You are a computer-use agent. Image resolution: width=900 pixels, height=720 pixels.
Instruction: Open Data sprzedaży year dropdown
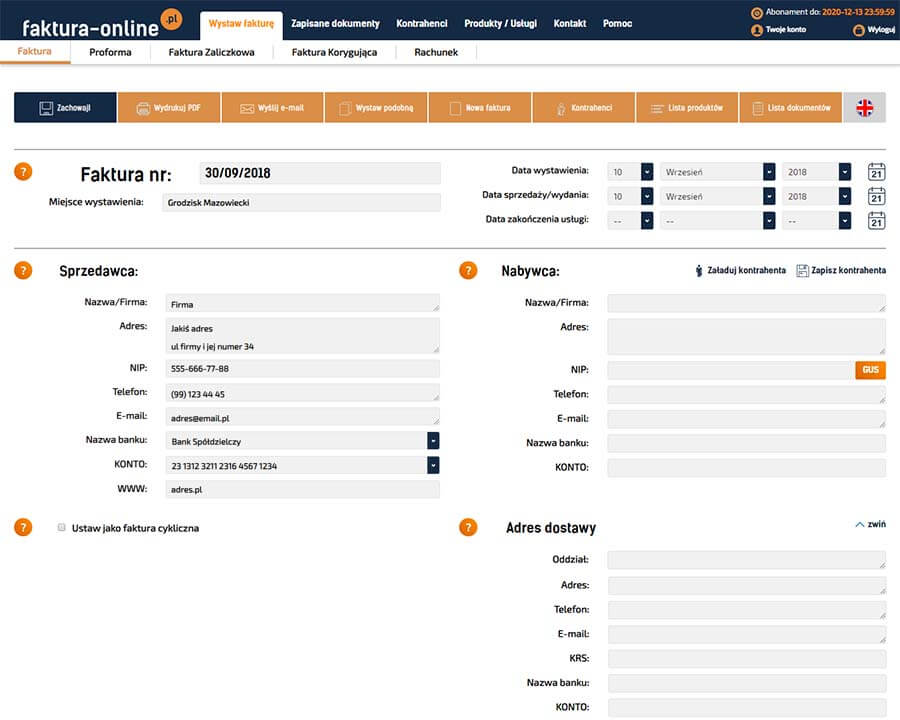(x=816, y=196)
